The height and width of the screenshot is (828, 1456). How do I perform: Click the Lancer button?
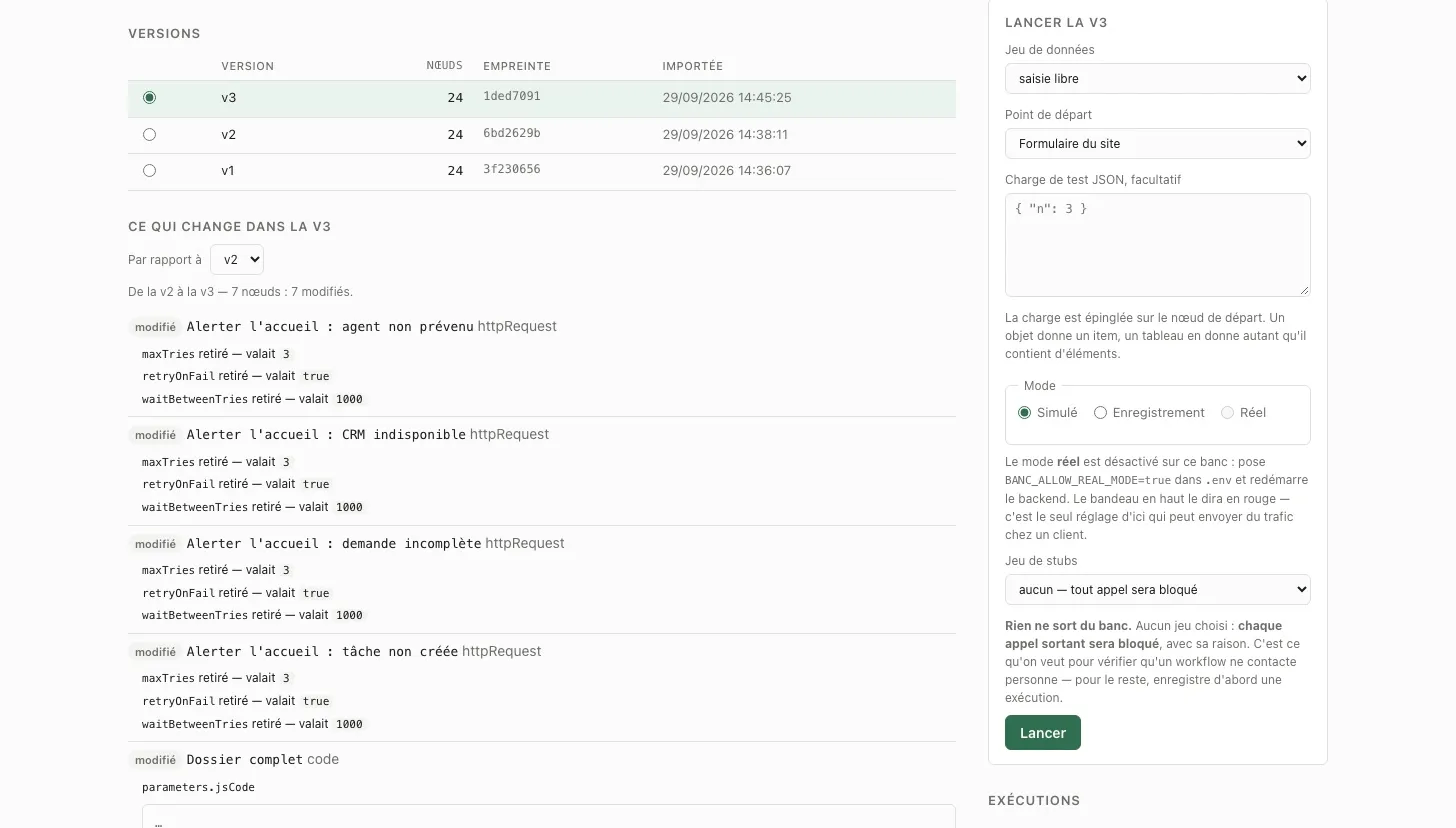point(1042,732)
